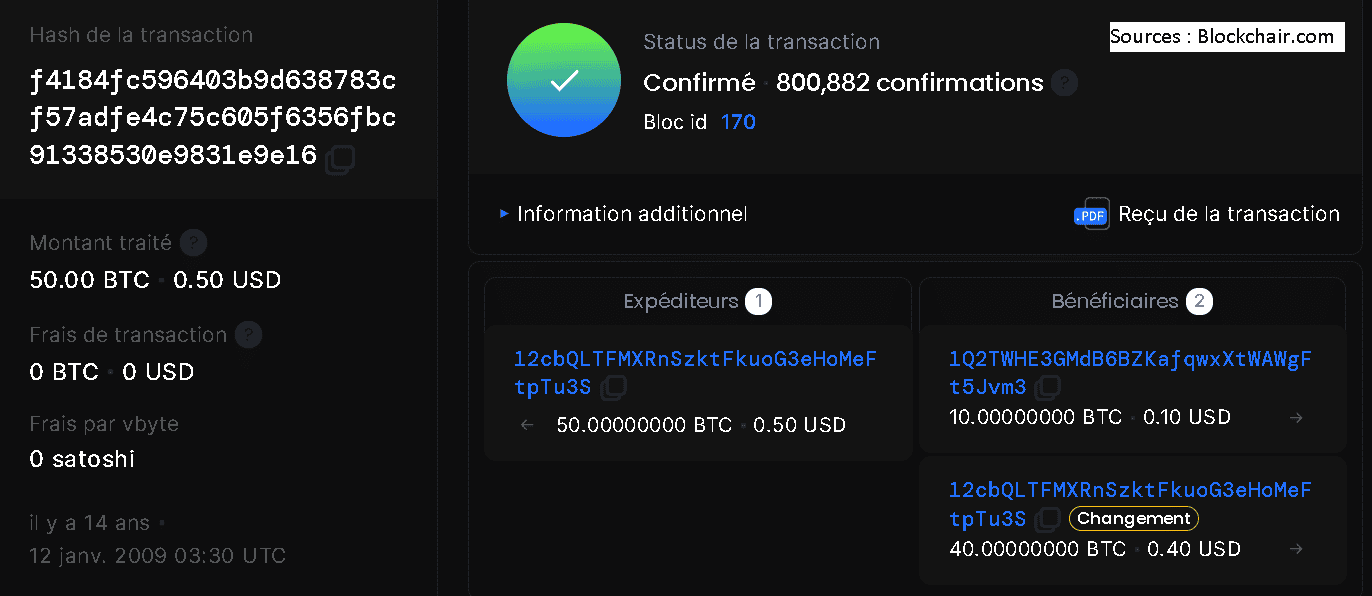Click the count badge 1 next to Expéditeurs
The width and height of the screenshot is (1372, 596).
[x=758, y=301]
